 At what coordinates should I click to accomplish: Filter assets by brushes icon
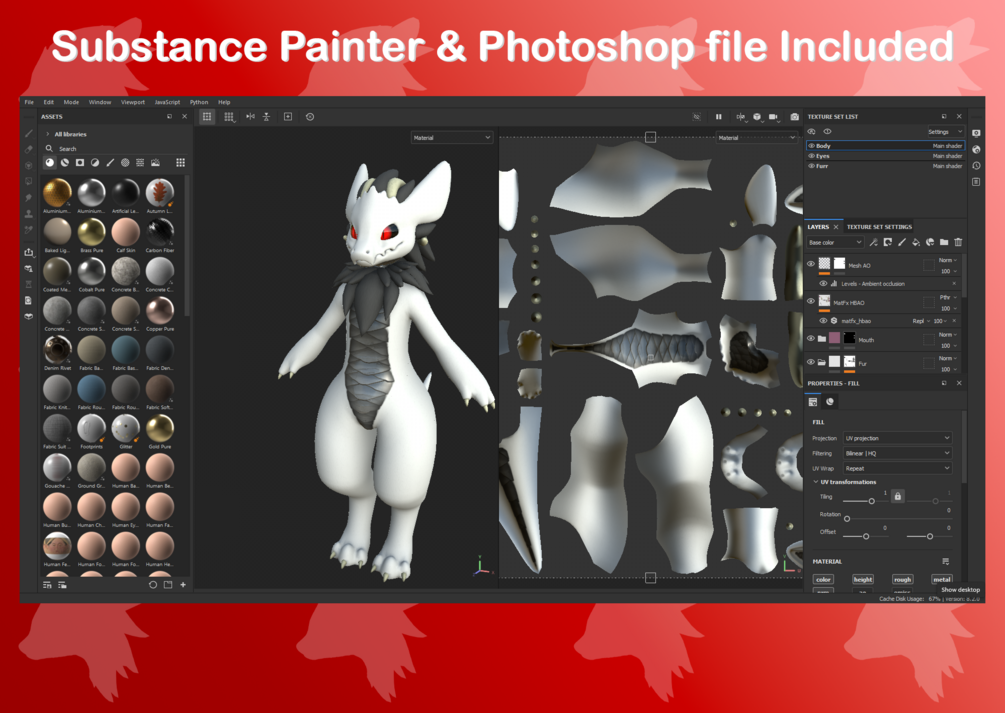[x=110, y=163]
